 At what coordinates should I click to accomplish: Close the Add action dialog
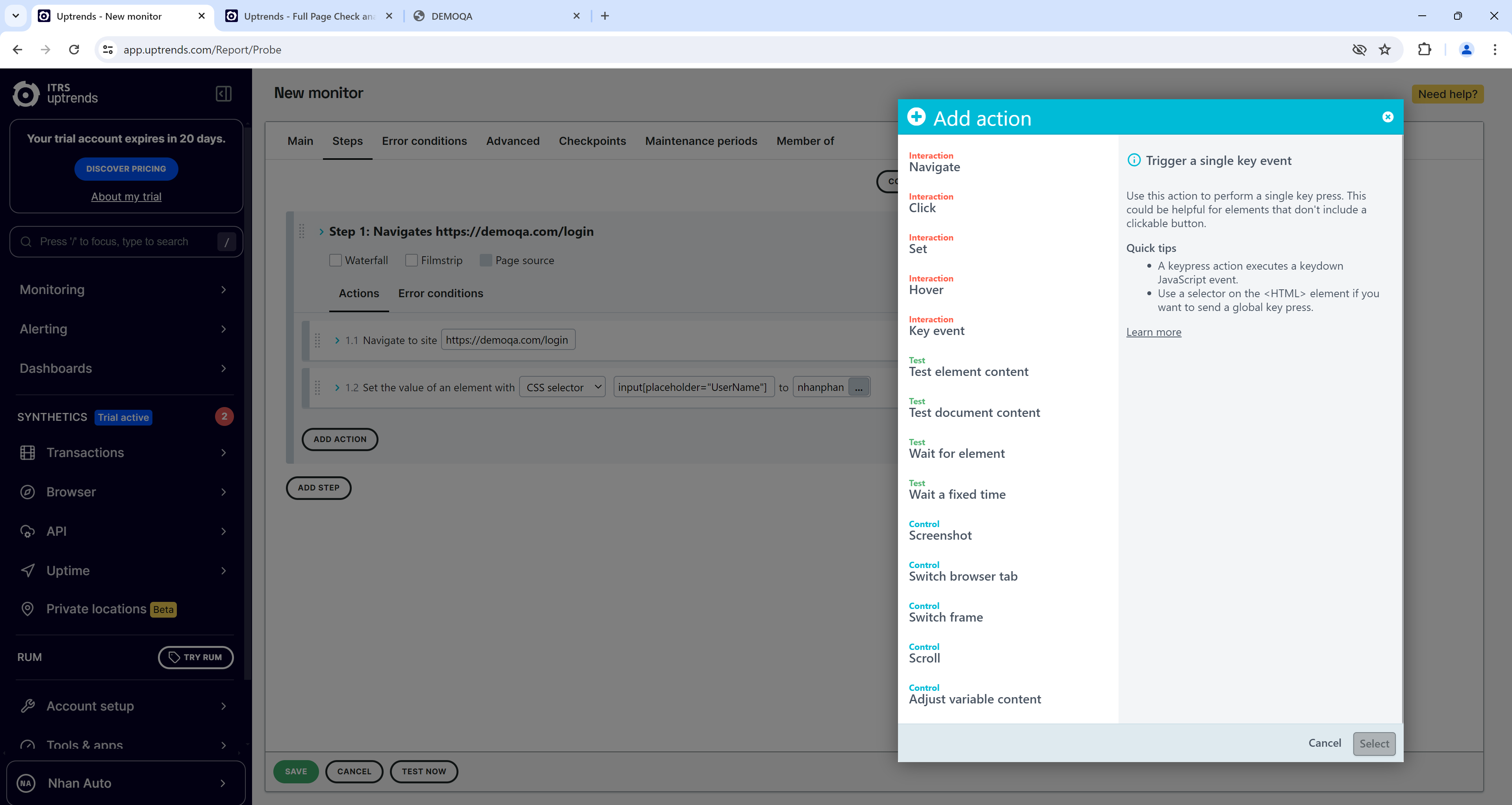(x=1388, y=117)
